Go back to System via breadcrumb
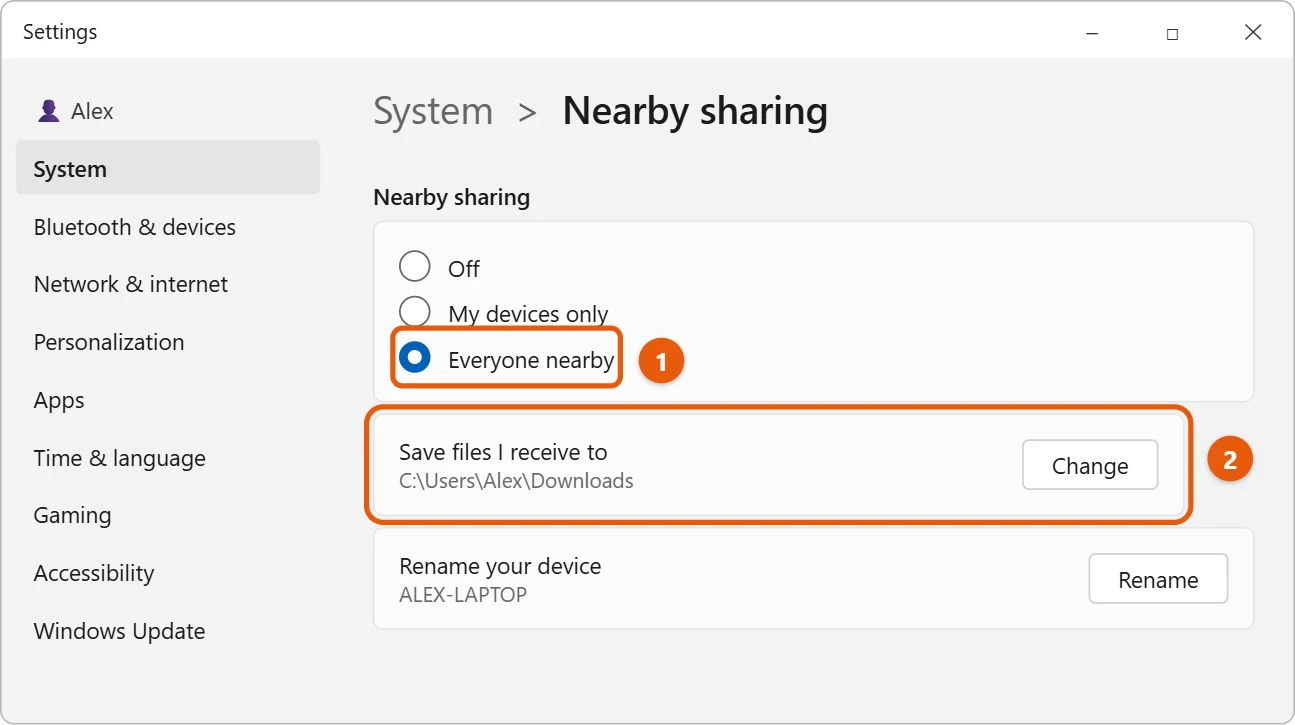Screen dimensions: 1295x725 (x=433, y=111)
